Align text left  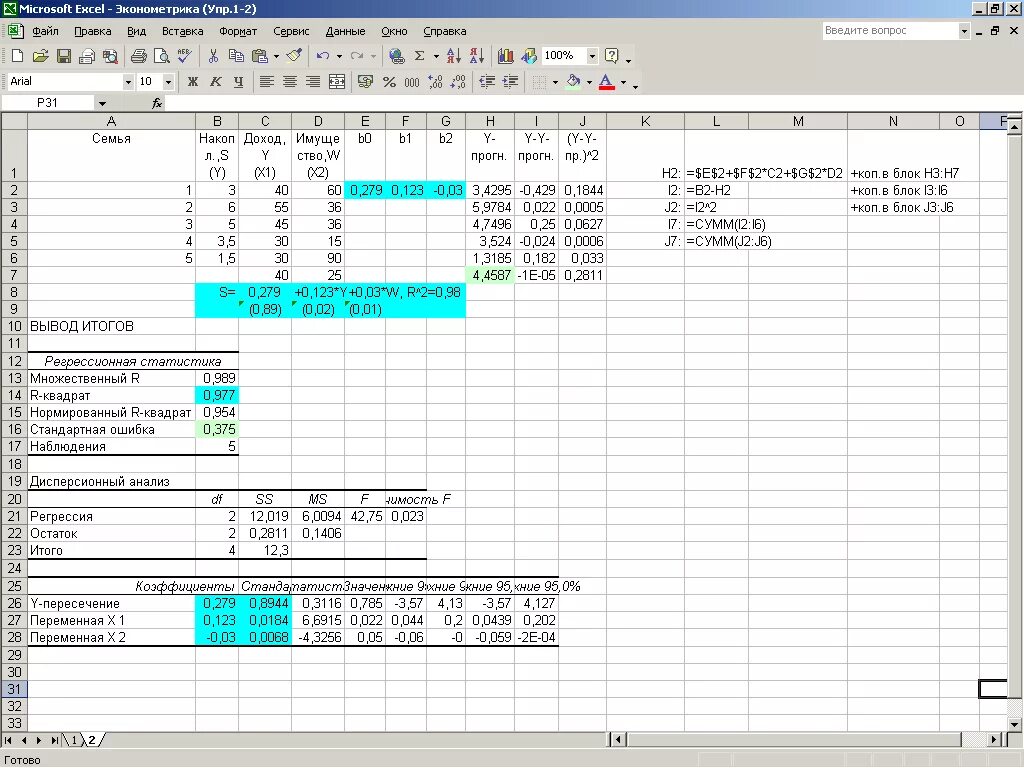266,82
